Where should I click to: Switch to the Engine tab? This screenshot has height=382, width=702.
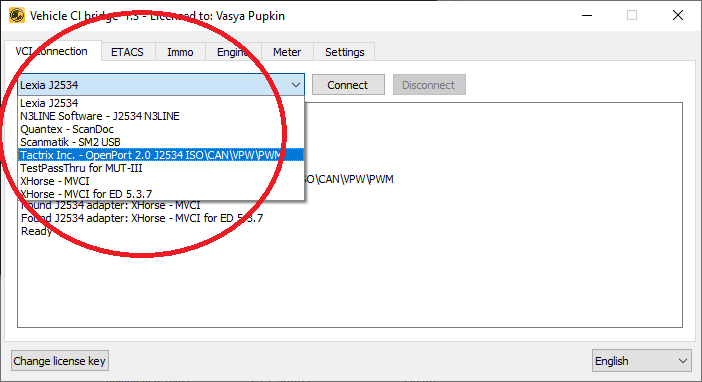pos(233,52)
